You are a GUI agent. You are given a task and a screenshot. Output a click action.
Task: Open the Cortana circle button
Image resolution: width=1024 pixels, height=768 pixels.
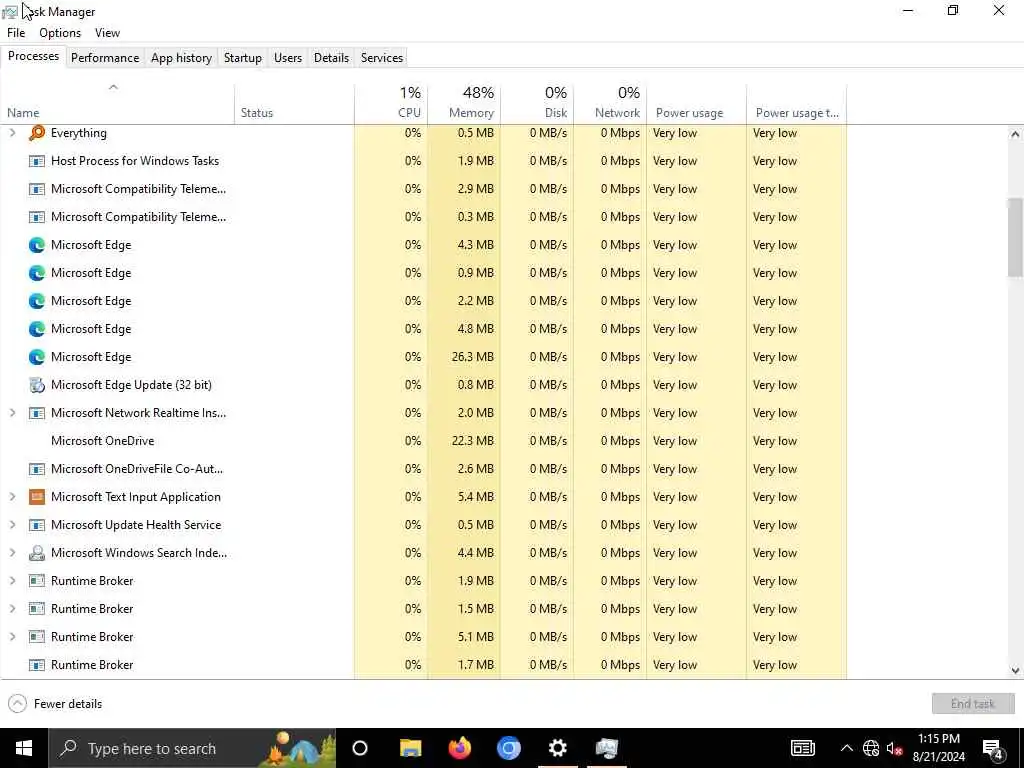[360, 748]
